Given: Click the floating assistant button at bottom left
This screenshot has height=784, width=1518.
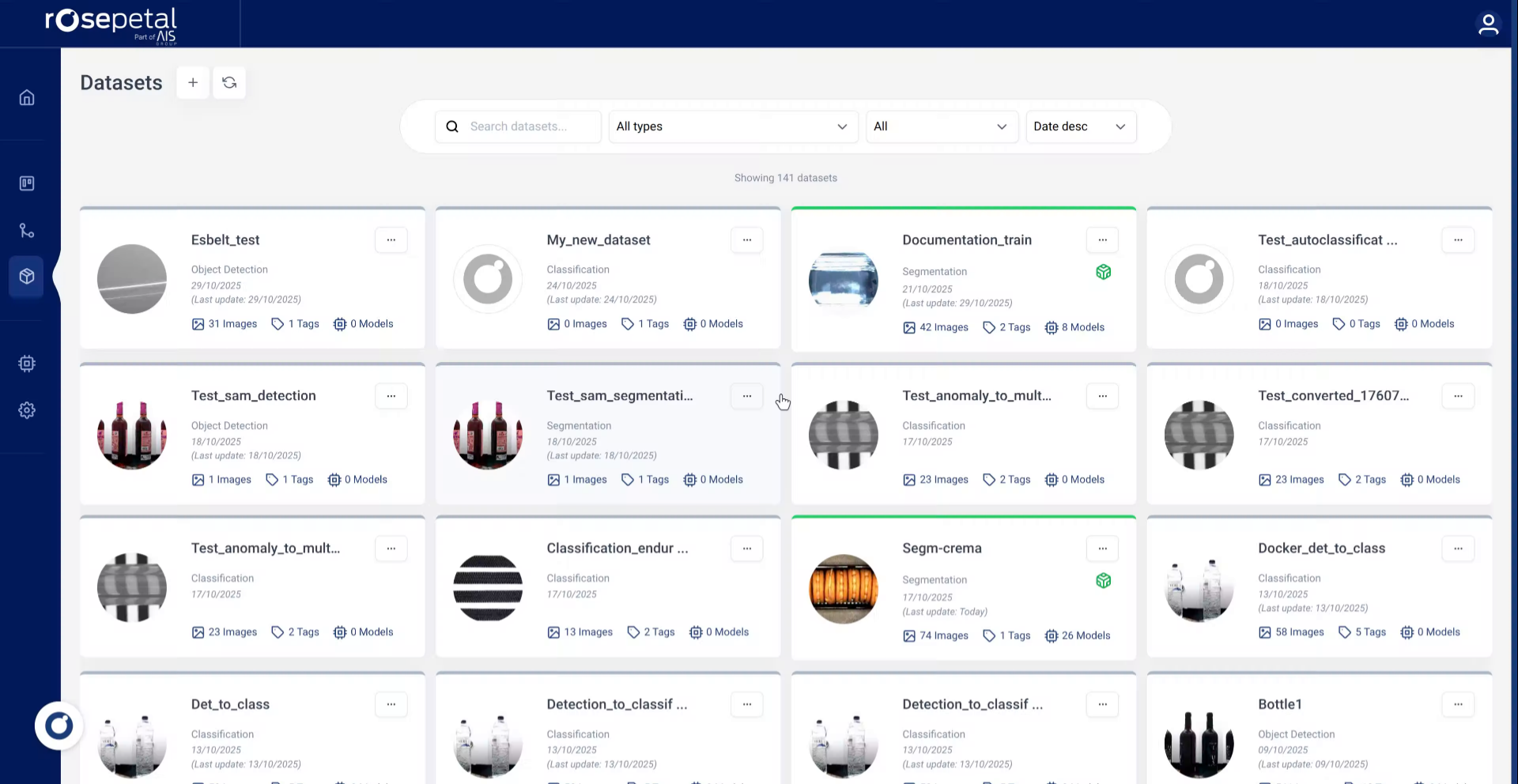Looking at the screenshot, I should click(x=59, y=726).
